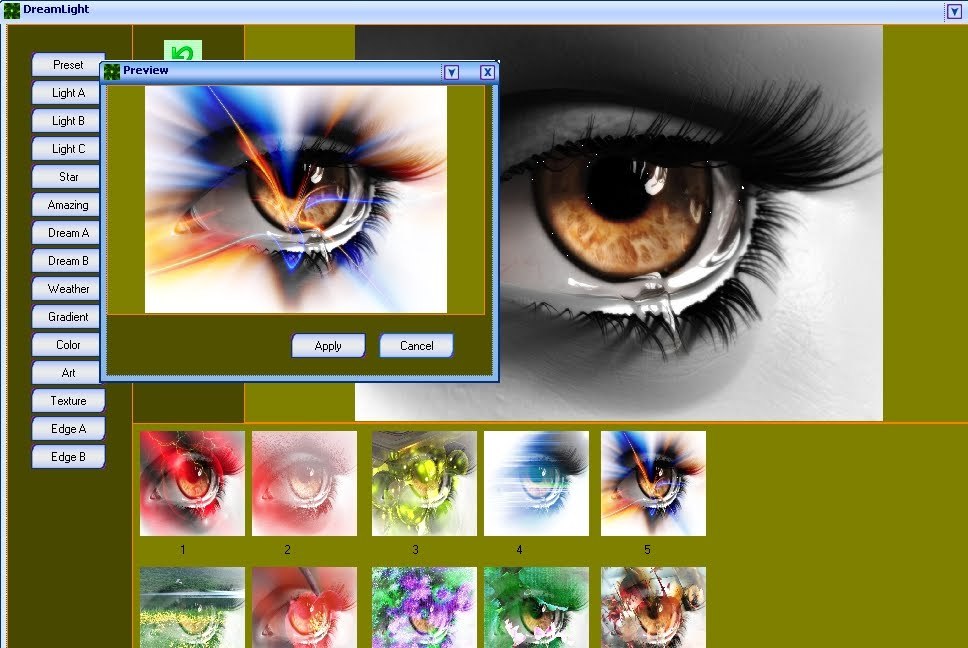Select the Light B effects category
968x648 pixels.
click(66, 121)
